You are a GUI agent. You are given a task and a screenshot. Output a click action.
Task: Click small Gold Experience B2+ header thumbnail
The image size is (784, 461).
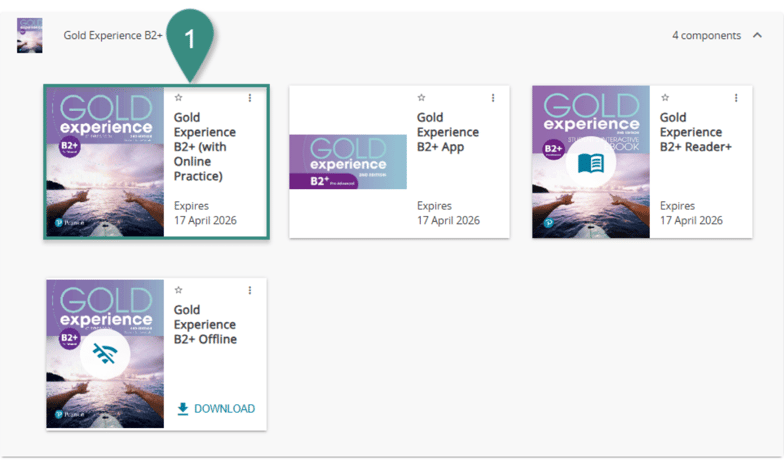[29, 35]
